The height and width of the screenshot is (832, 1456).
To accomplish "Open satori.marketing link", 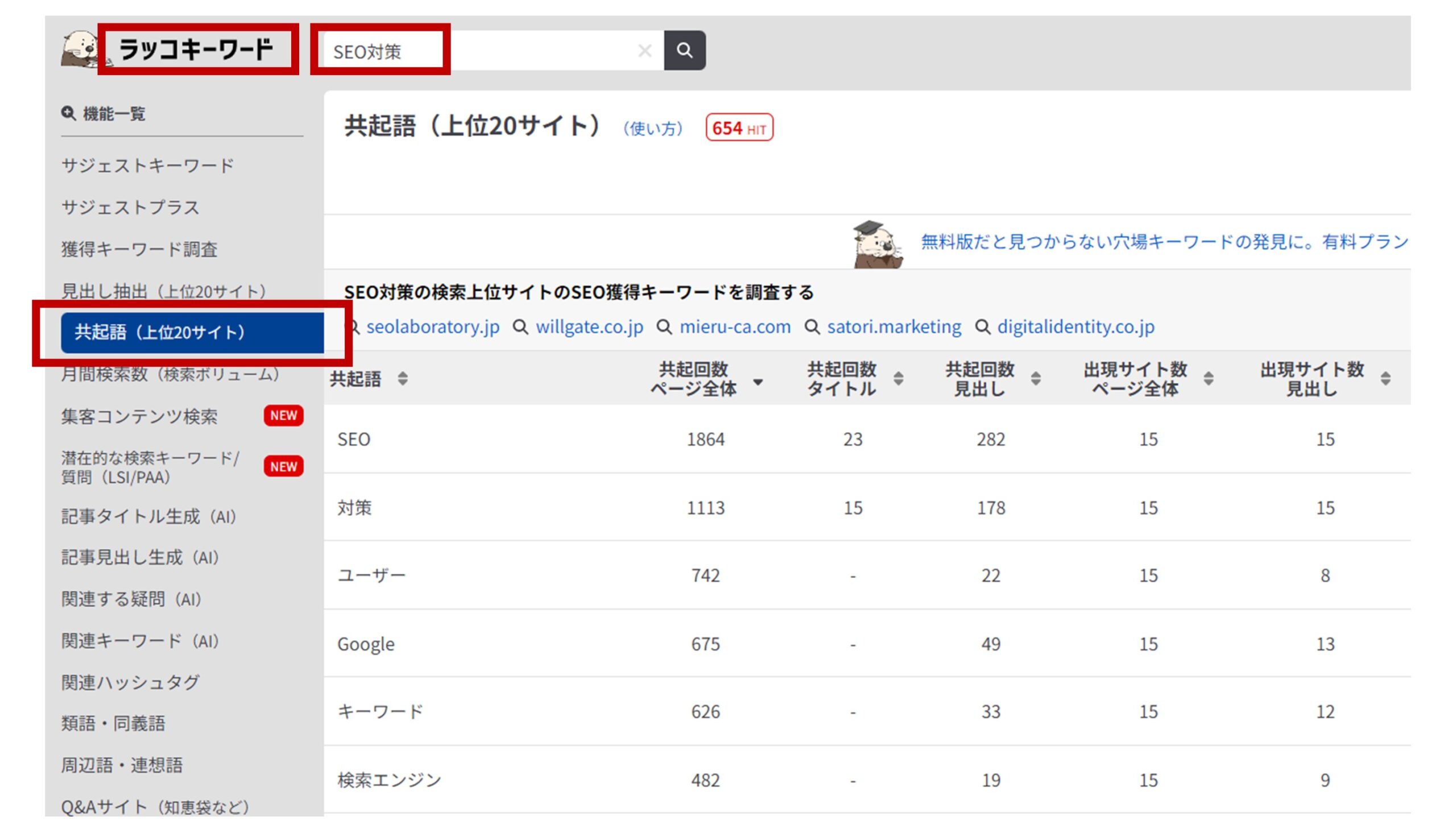I will [894, 328].
